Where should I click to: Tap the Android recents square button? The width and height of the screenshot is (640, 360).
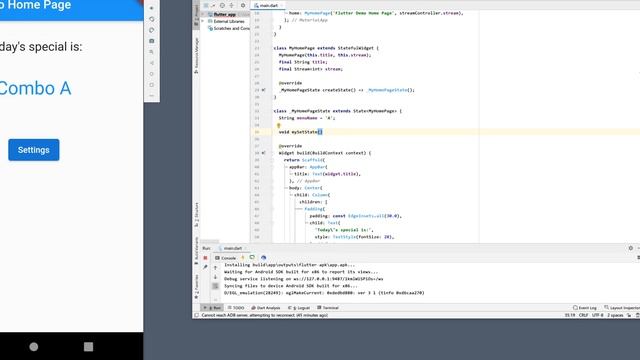click(x=88, y=347)
